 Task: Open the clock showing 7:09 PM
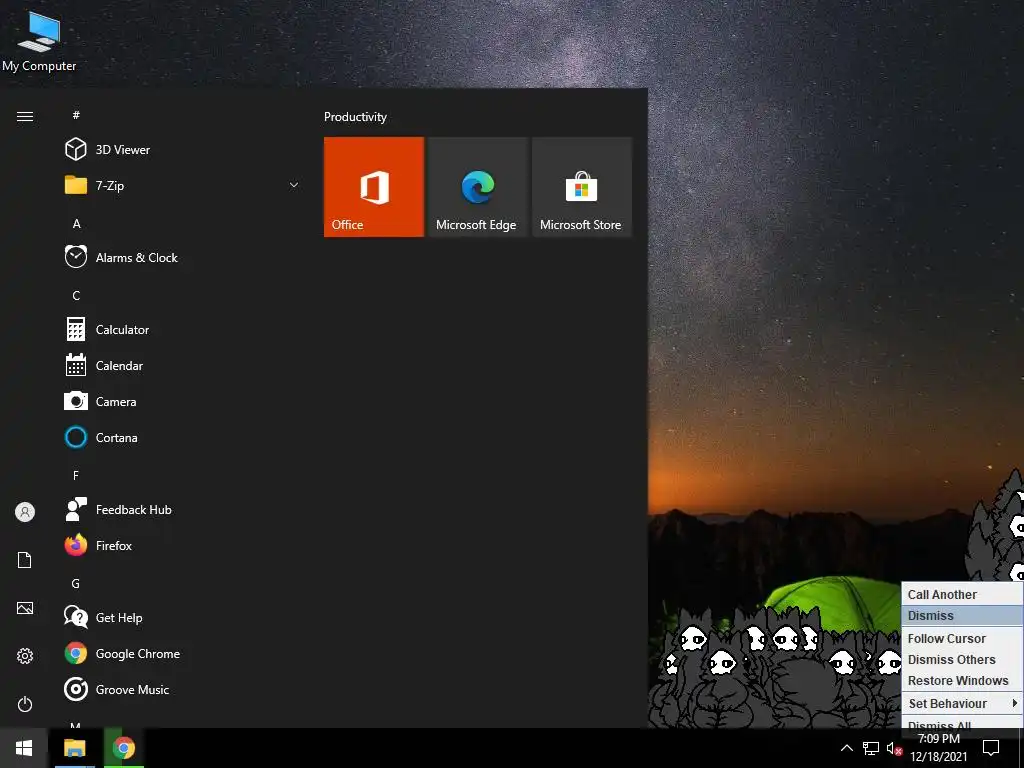pyautogui.click(x=938, y=748)
